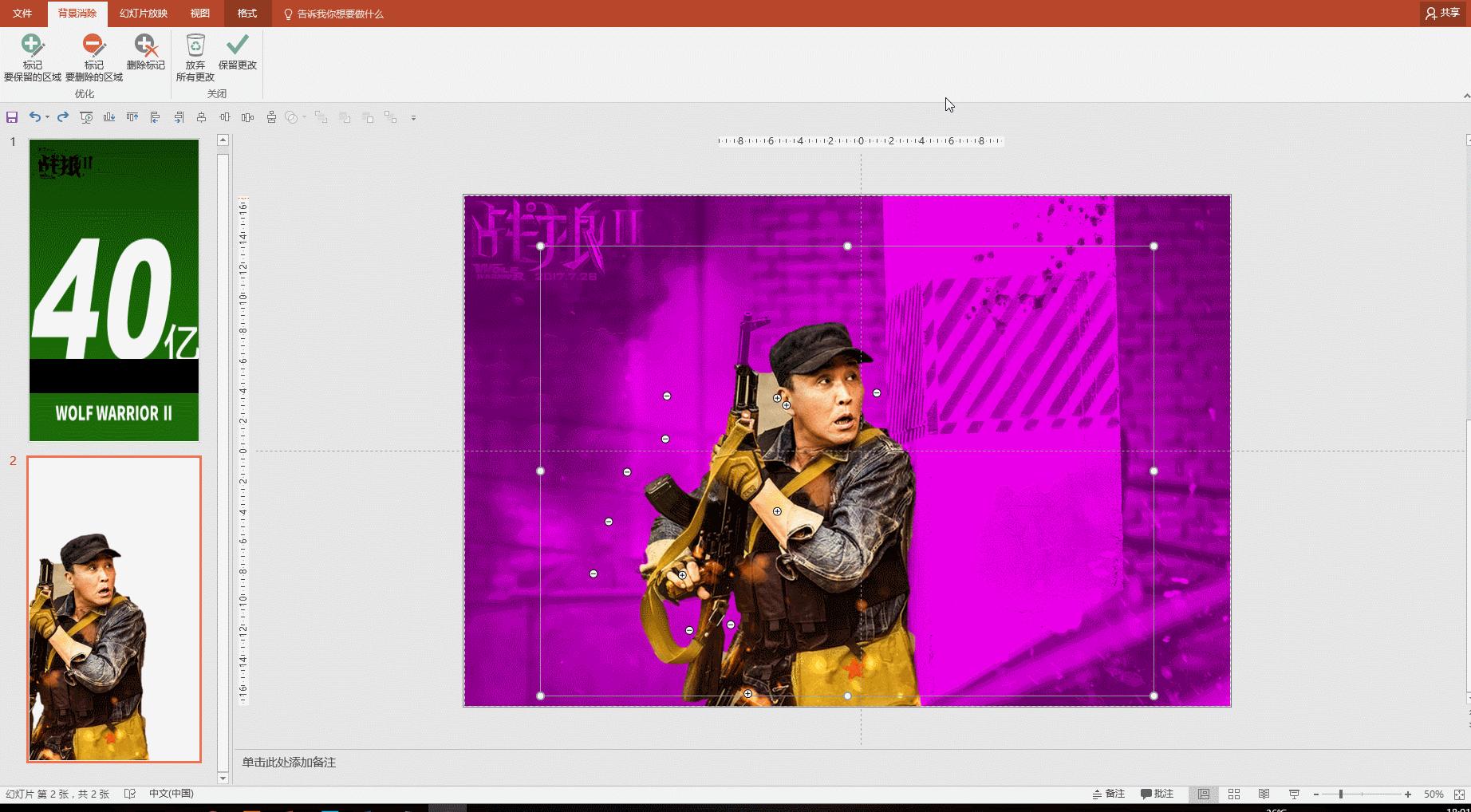This screenshot has height=812, width=1471.
Task: Click the zoom slider handle in status bar
Action: 1341,794
